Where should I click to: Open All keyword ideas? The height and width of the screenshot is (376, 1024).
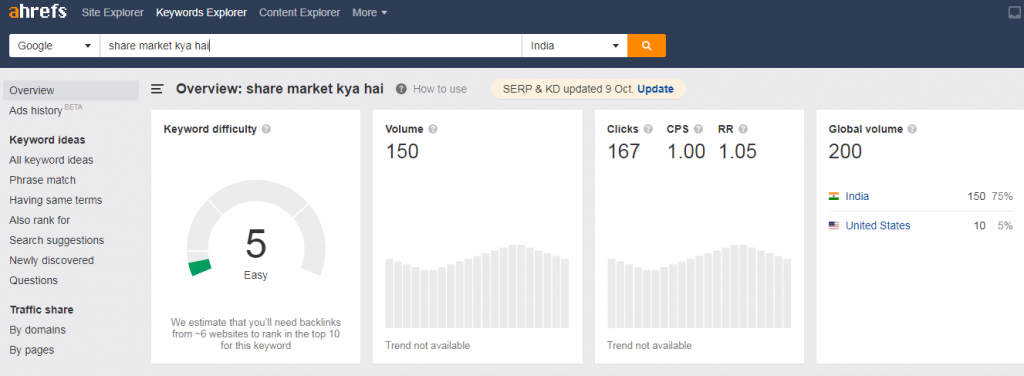[51, 160]
